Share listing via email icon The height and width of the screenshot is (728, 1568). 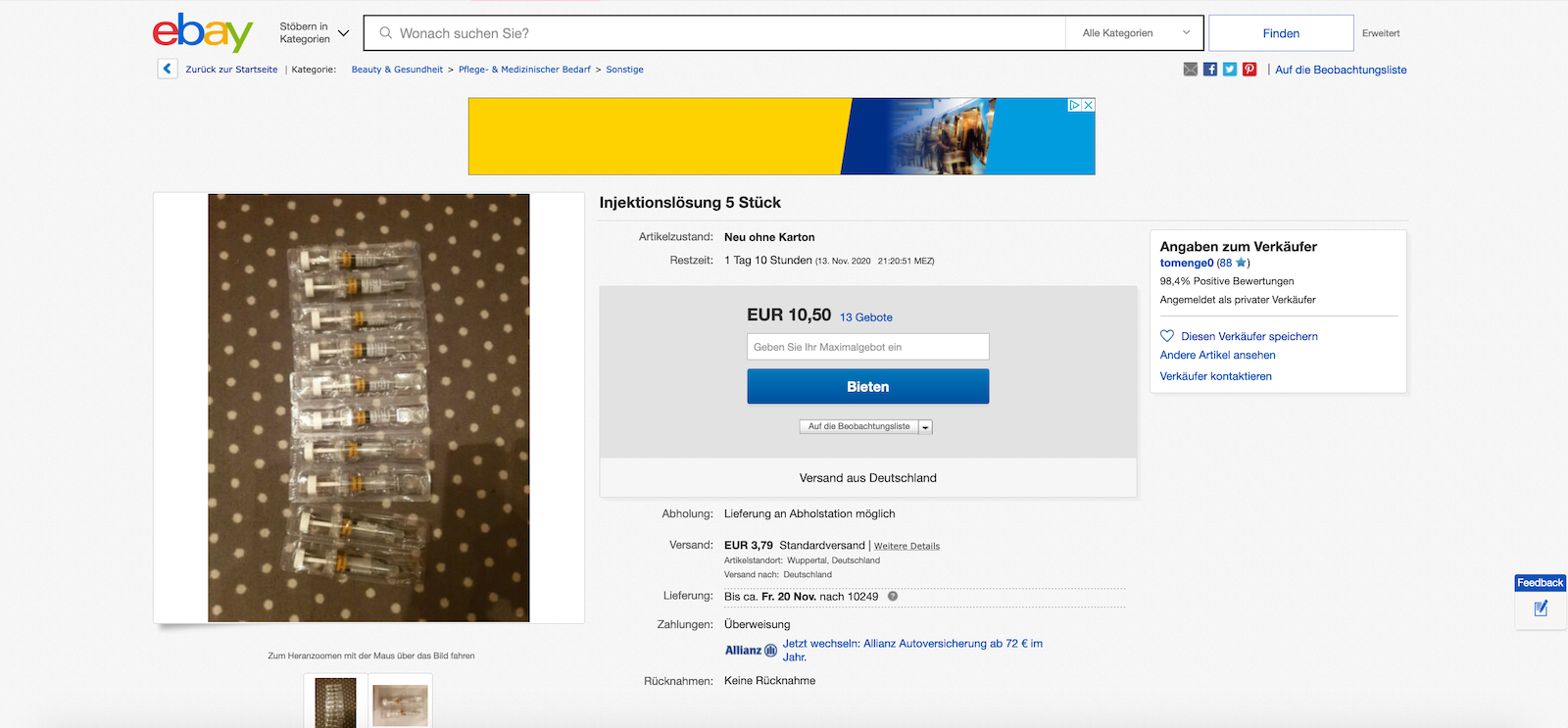1190,70
